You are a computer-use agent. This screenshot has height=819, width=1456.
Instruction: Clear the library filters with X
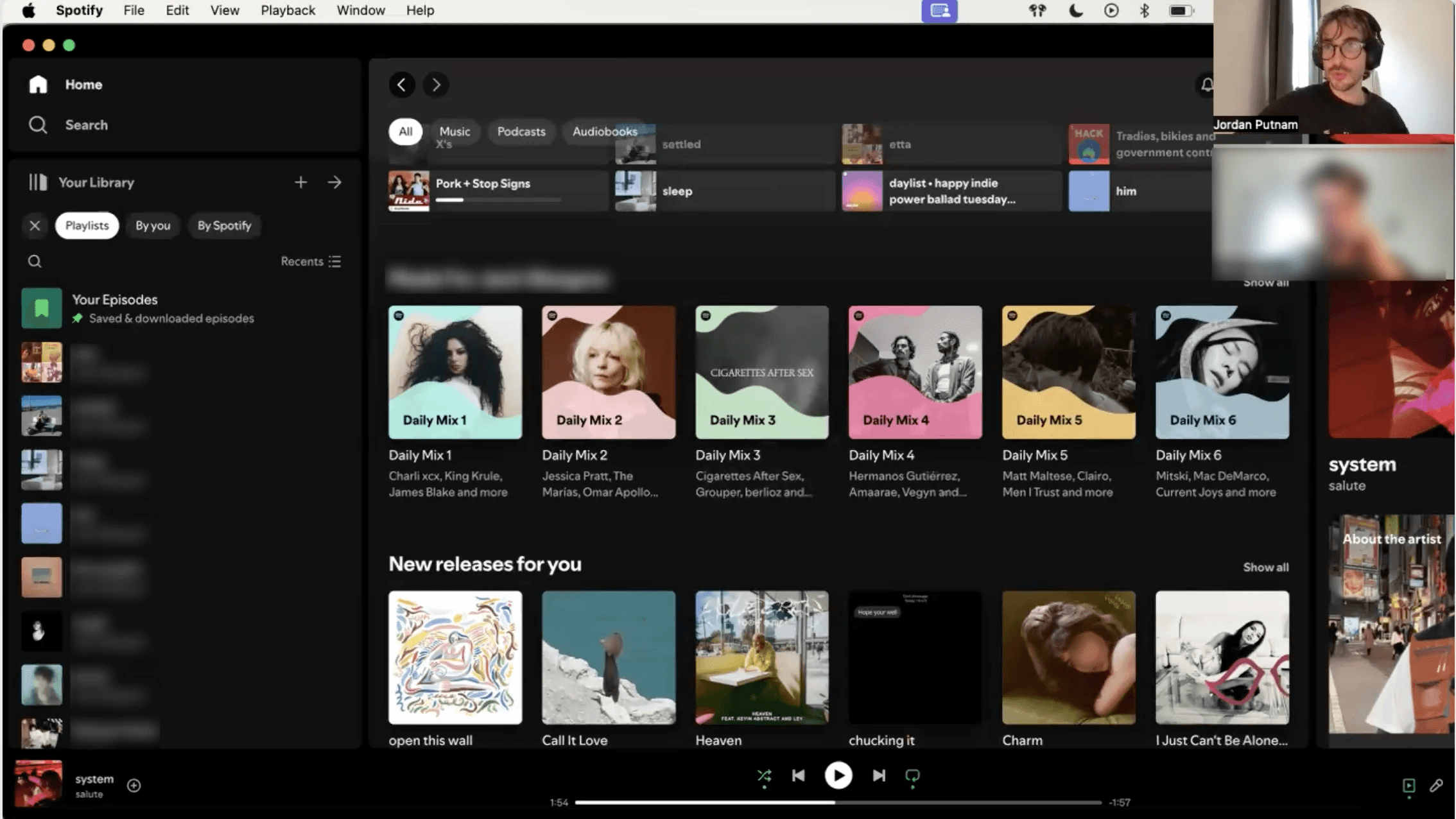pyautogui.click(x=35, y=225)
